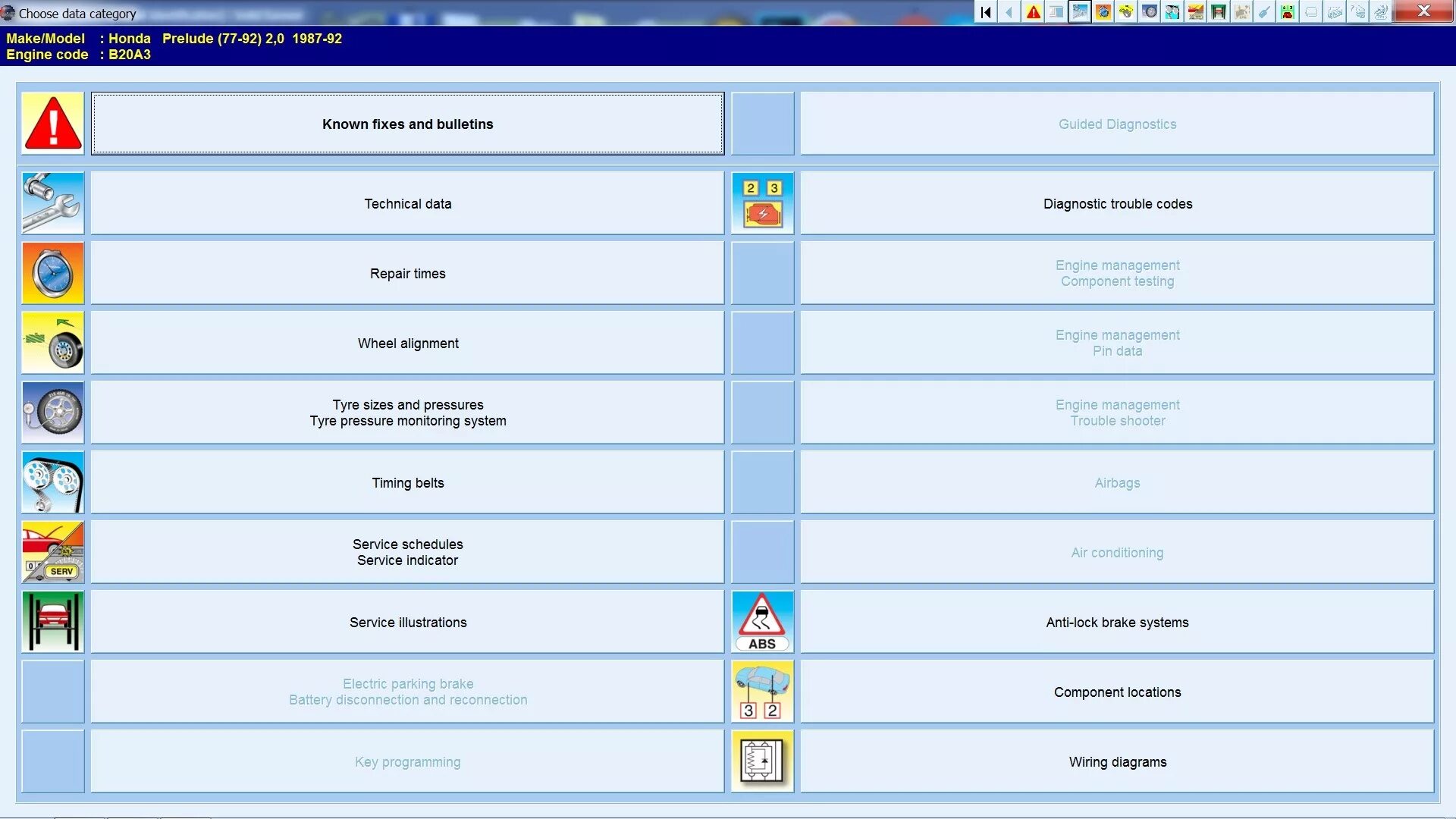Toggle Engine management Component testing

click(x=1117, y=273)
